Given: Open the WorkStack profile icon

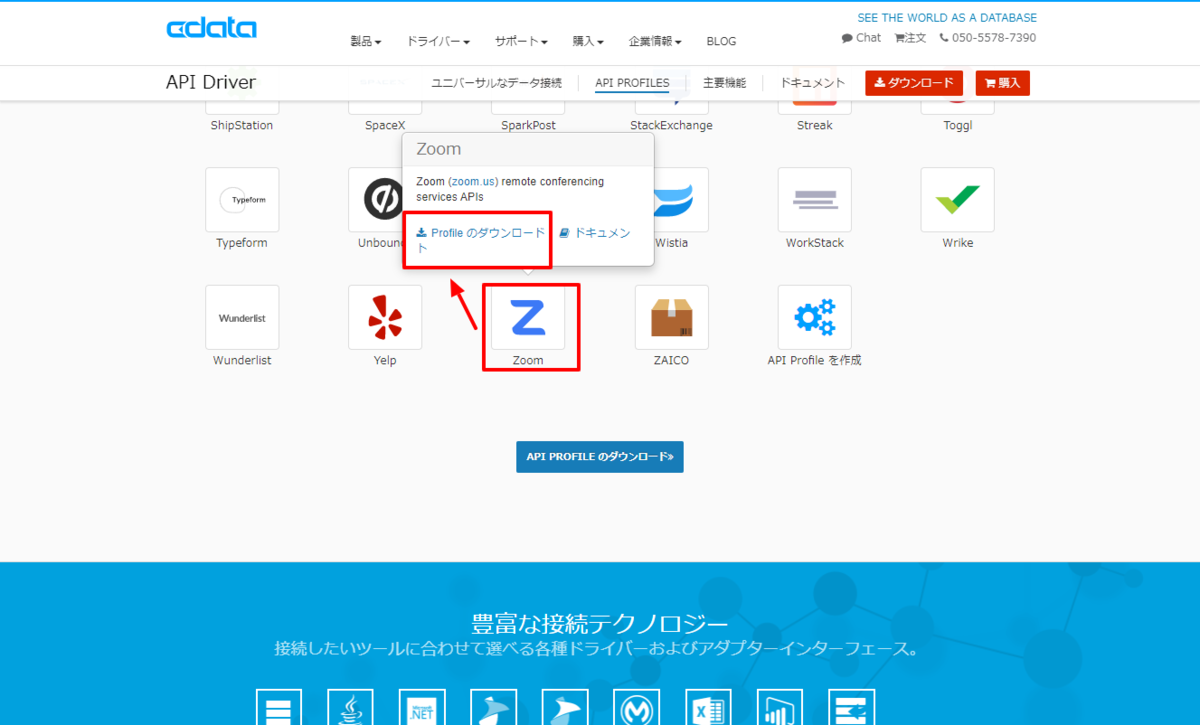Looking at the screenshot, I should click(815, 200).
